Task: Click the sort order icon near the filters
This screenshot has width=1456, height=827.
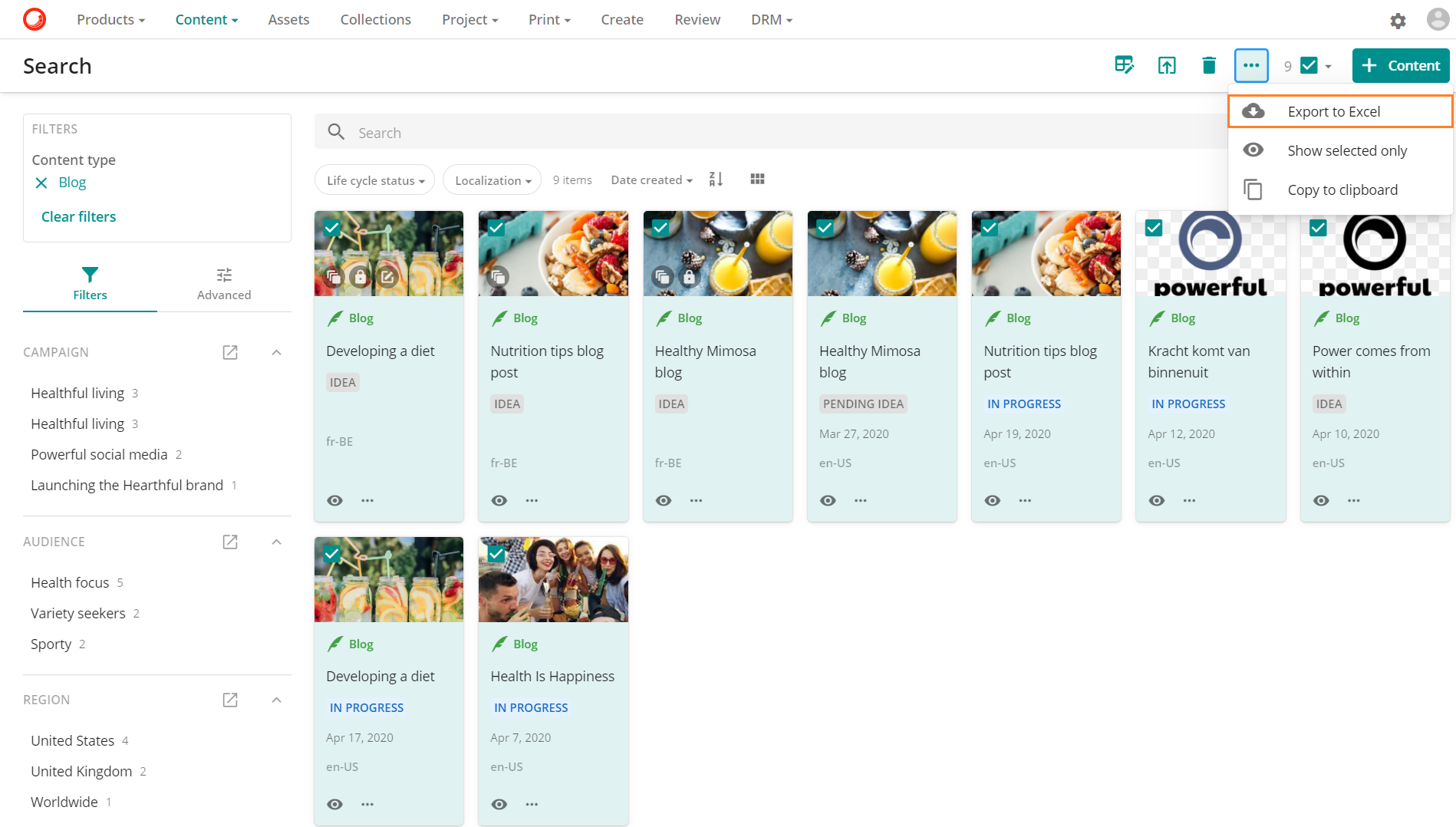Action: click(x=715, y=179)
